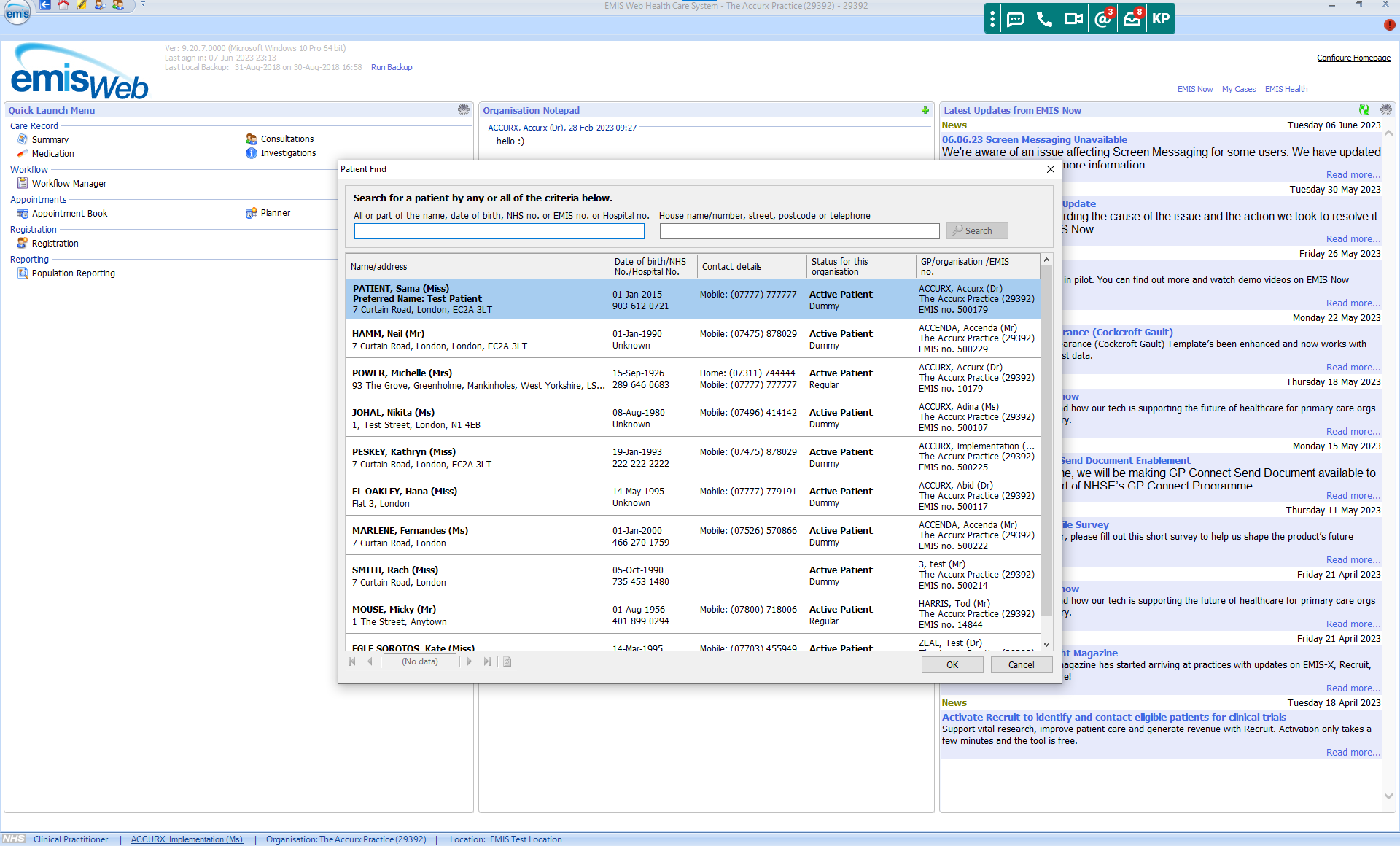
Task: Add a note with green plus icon
Action: coord(925,110)
